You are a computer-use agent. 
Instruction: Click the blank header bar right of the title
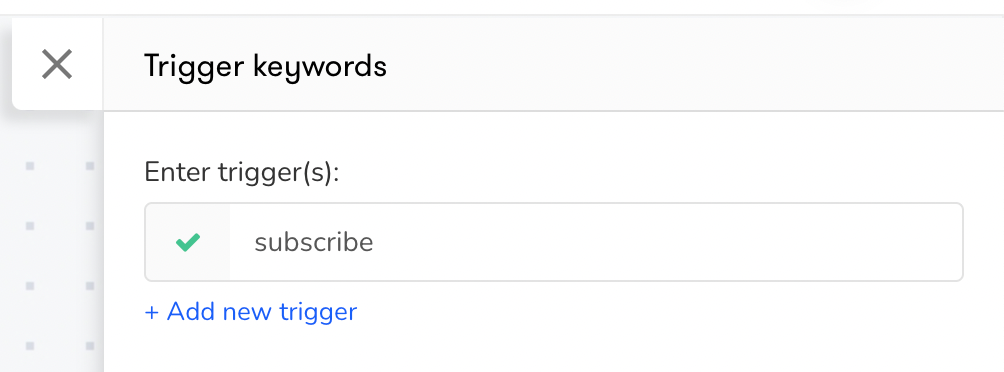(x=692, y=65)
